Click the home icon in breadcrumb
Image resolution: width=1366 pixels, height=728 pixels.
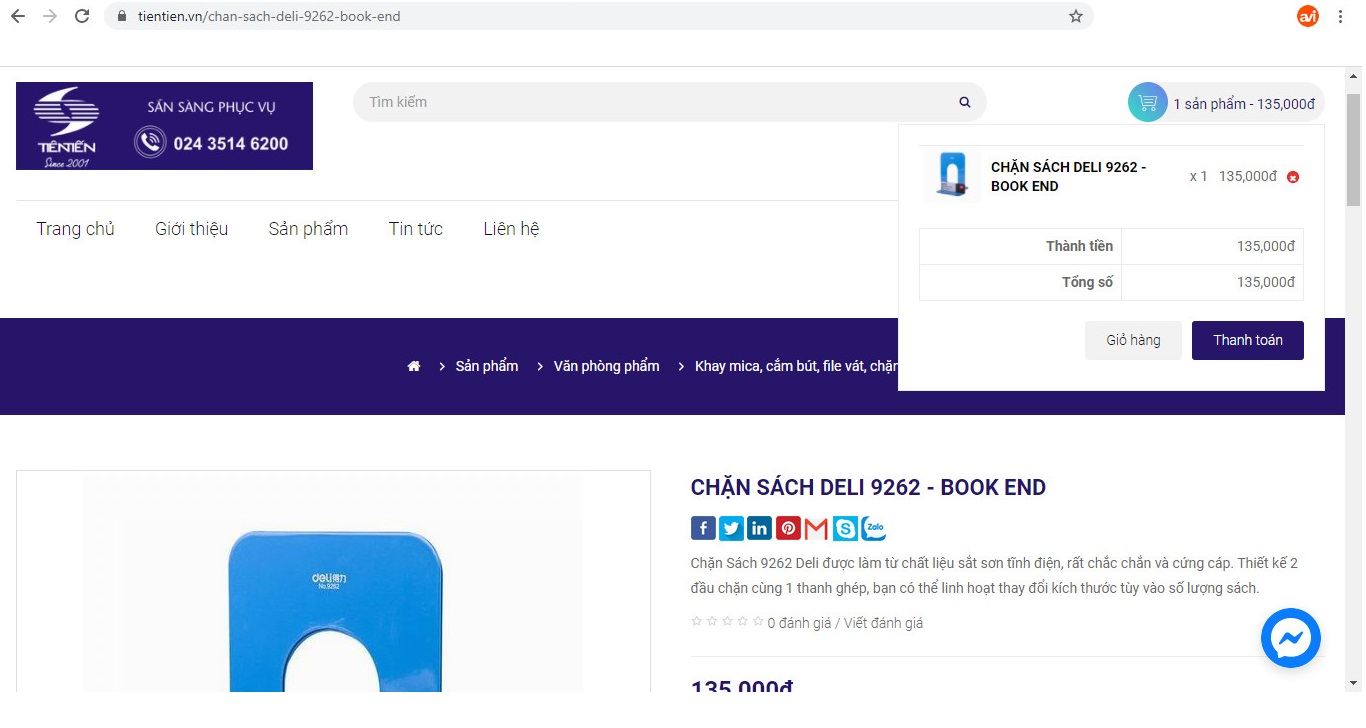pyautogui.click(x=414, y=366)
